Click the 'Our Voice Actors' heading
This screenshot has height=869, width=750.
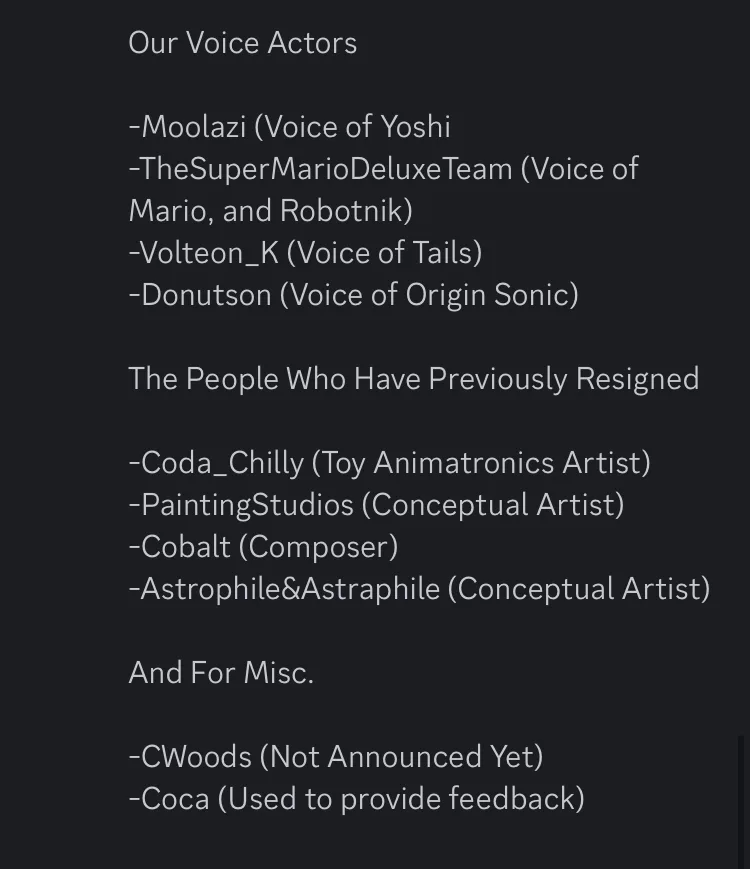243,43
